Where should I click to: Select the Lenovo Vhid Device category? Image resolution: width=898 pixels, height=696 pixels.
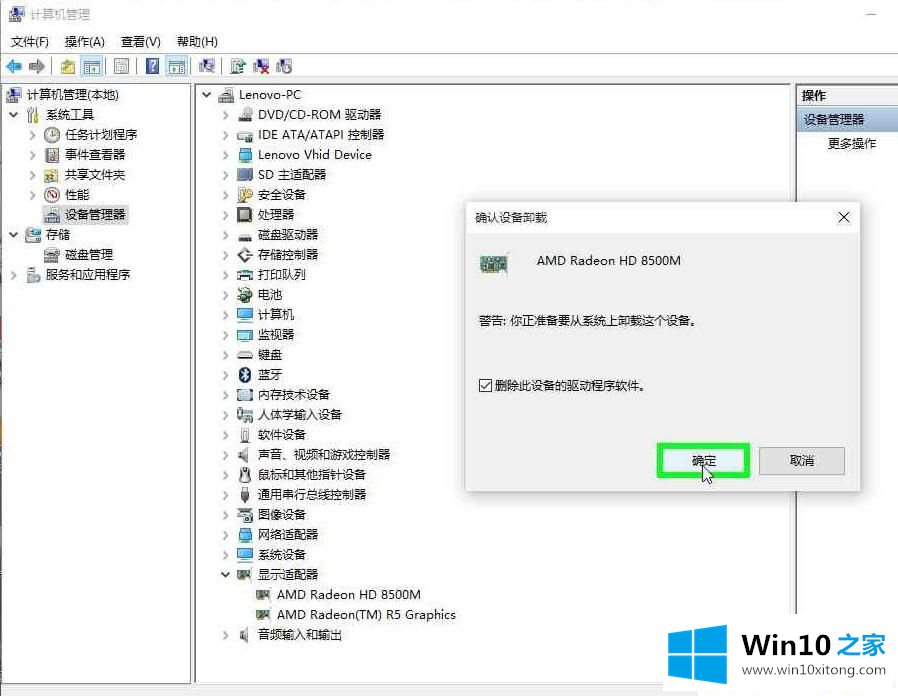[x=314, y=155]
